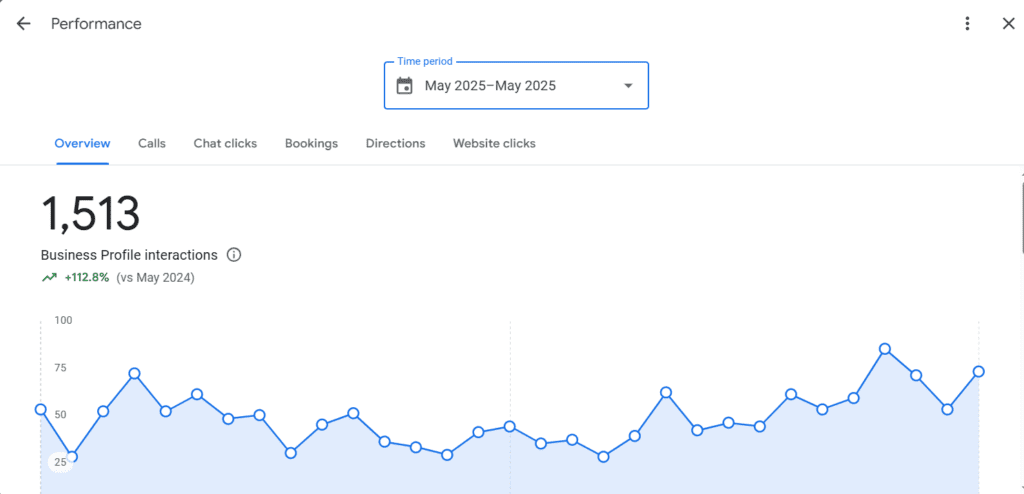Switch to the Overview tab

(x=82, y=144)
